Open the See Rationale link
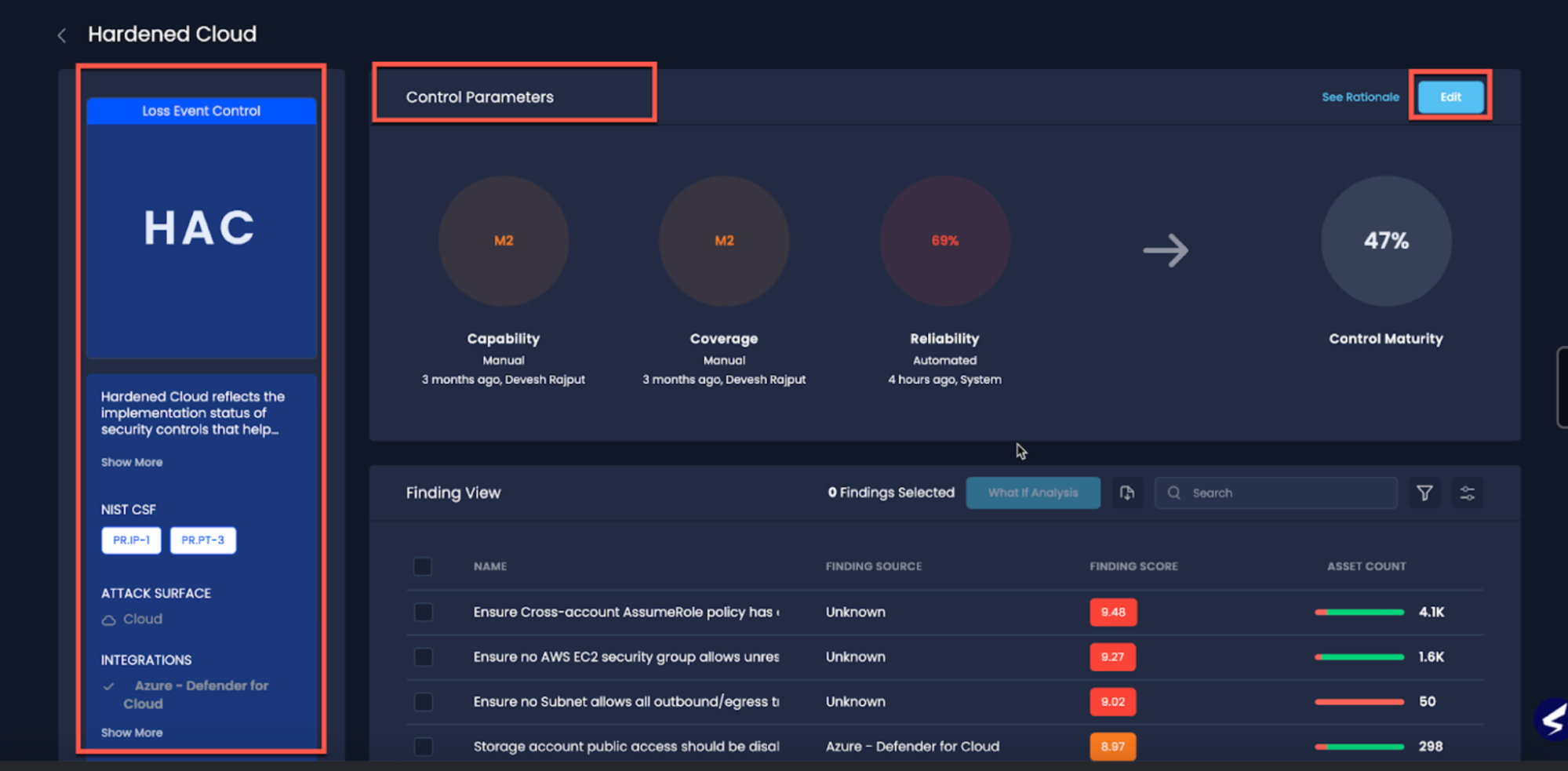Image resolution: width=1568 pixels, height=771 pixels. tap(1360, 97)
